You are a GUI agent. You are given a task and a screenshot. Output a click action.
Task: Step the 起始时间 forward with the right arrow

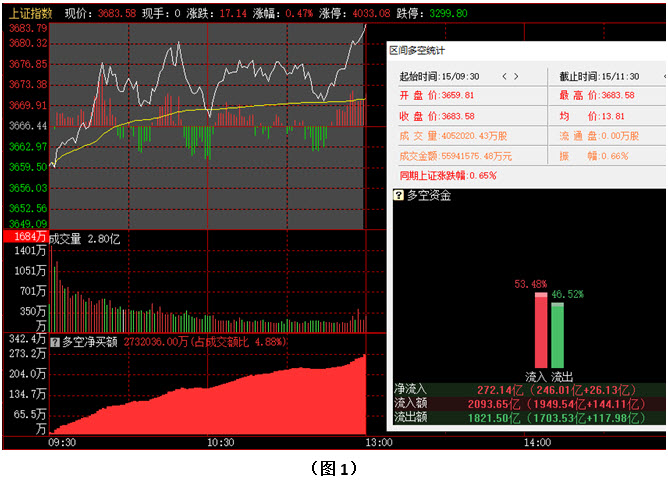click(516, 76)
